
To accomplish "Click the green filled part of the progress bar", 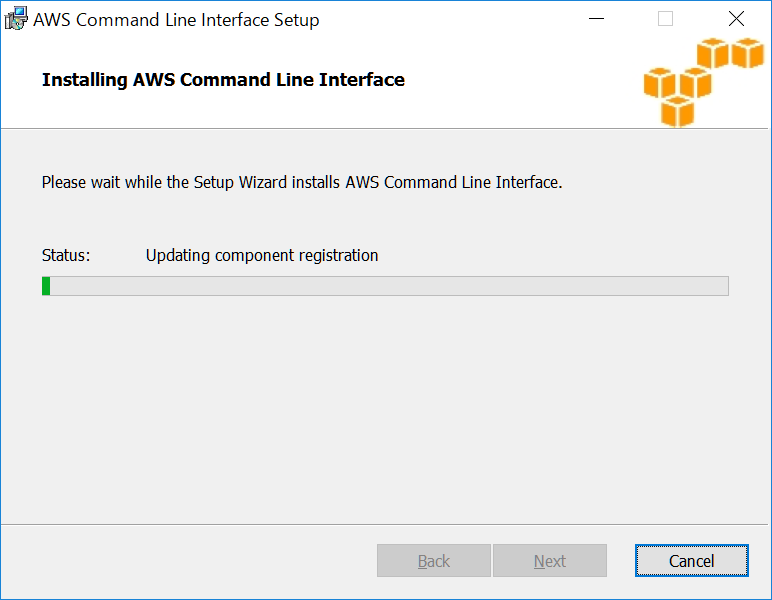I will (46, 286).
